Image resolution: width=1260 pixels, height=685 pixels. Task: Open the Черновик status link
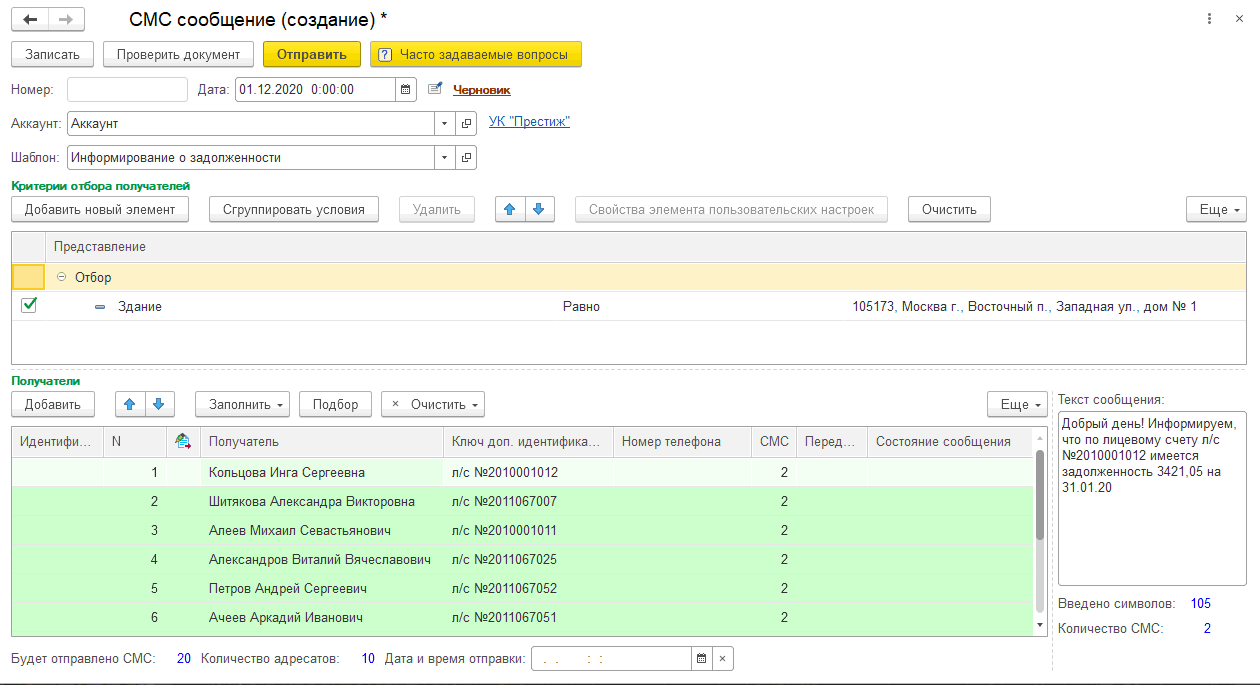pyautogui.click(x=482, y=90)
